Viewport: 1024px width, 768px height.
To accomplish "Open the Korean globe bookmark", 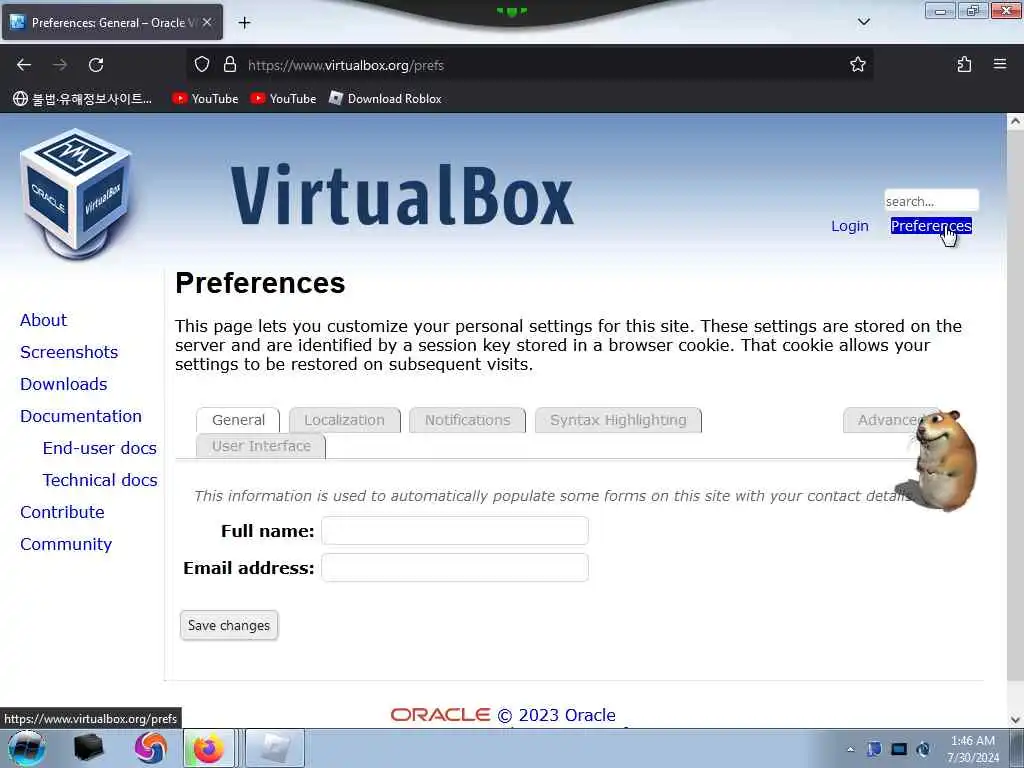I will click(x=82, y=99).
